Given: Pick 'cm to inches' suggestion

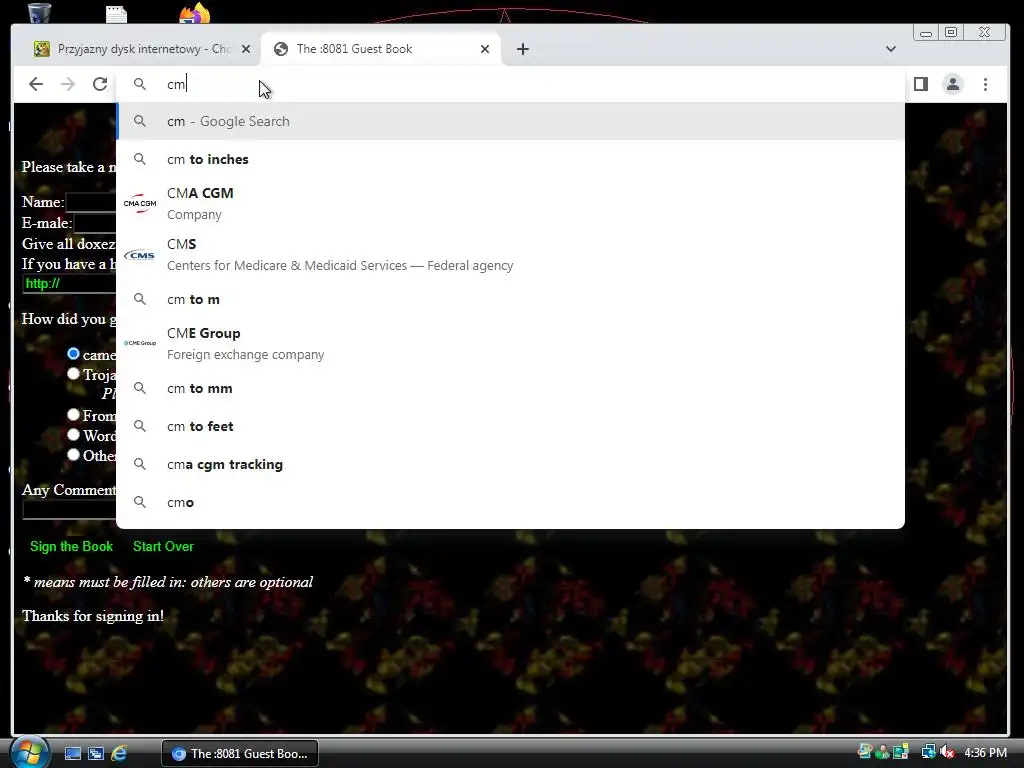Looking at the screenshot, I should point(511,159).
